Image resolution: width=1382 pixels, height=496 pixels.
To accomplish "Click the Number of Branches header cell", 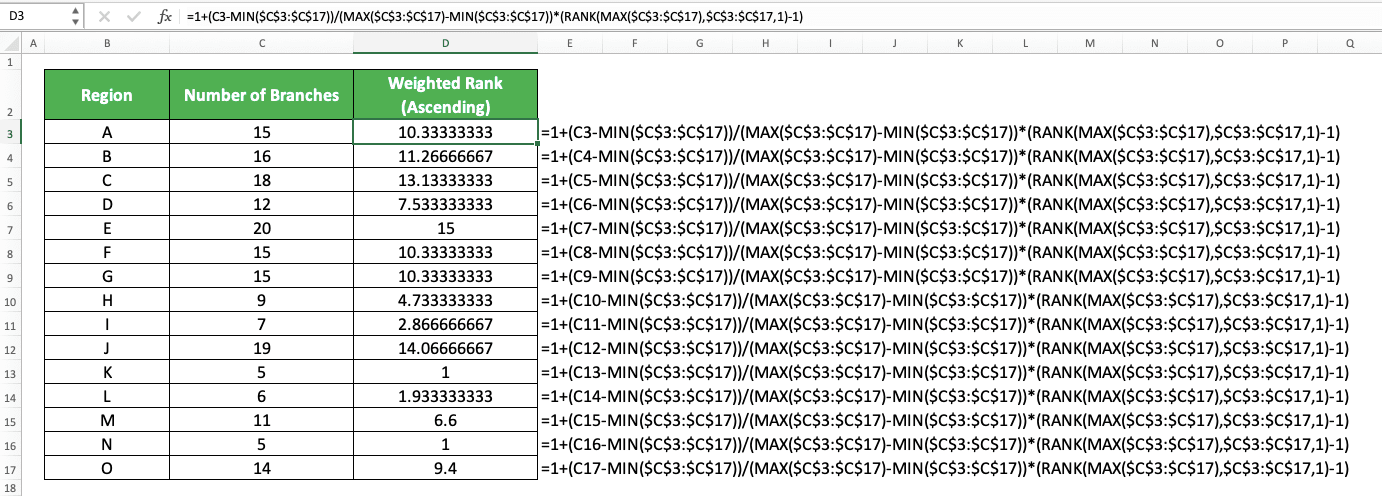I will coord(261,95).
